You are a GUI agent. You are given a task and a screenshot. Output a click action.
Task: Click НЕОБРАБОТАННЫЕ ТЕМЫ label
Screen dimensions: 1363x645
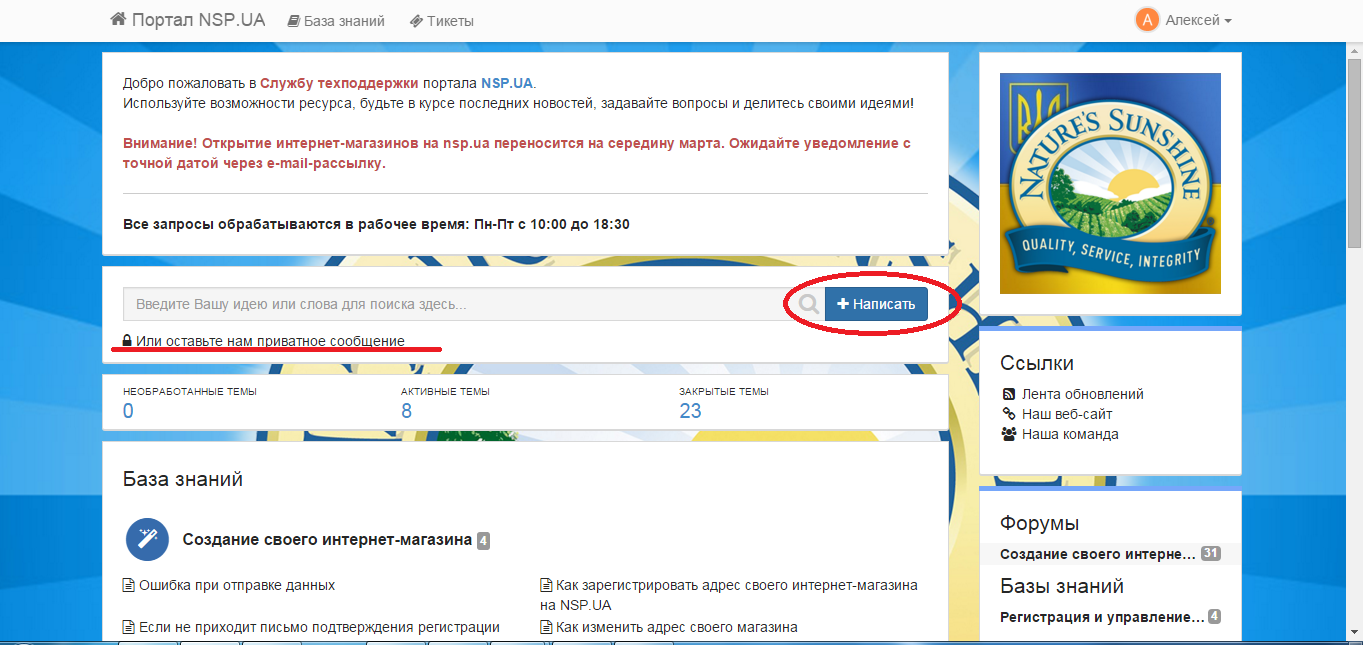click(x=190, y=392)
